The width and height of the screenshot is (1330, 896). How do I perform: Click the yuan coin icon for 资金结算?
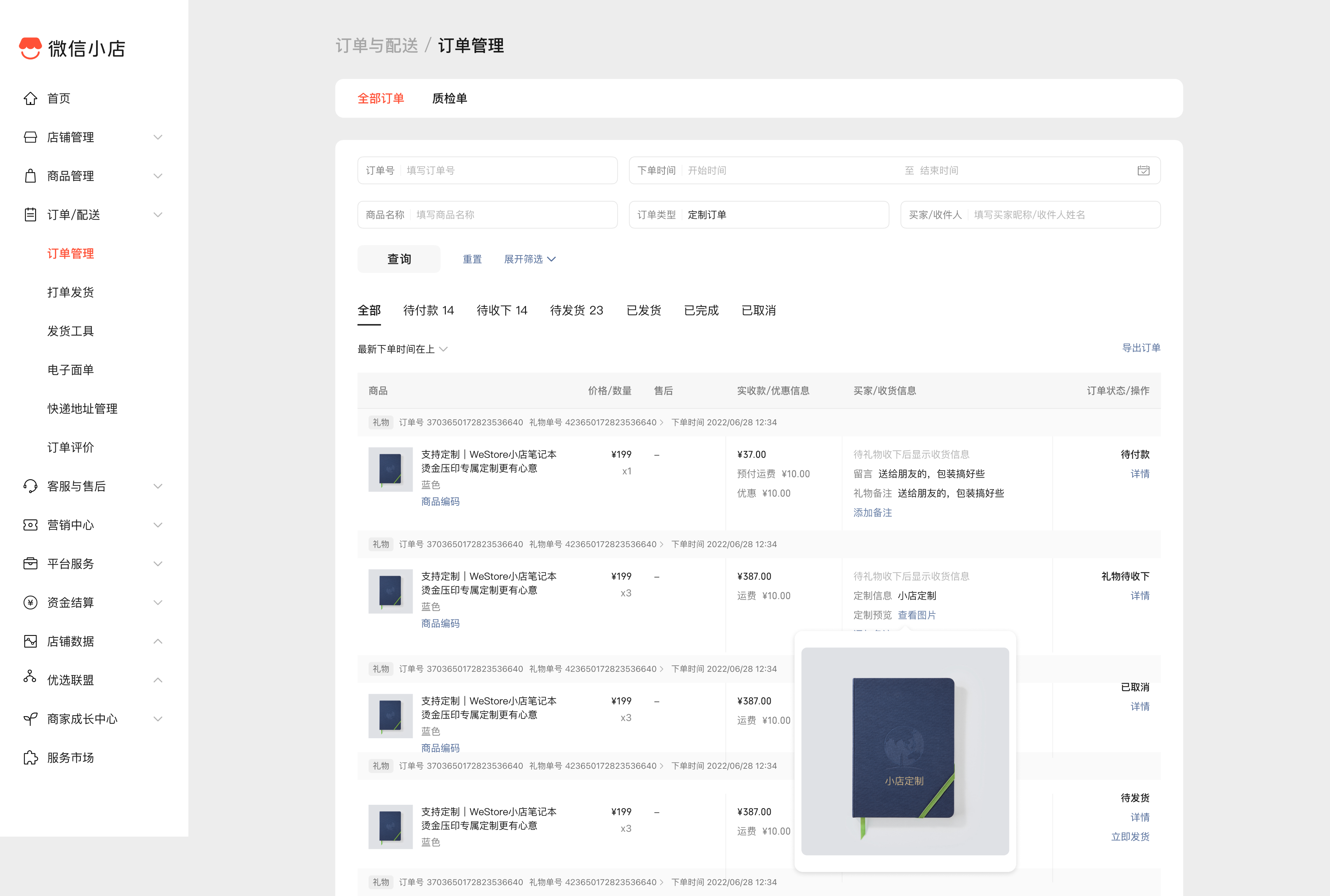[30, 602]
